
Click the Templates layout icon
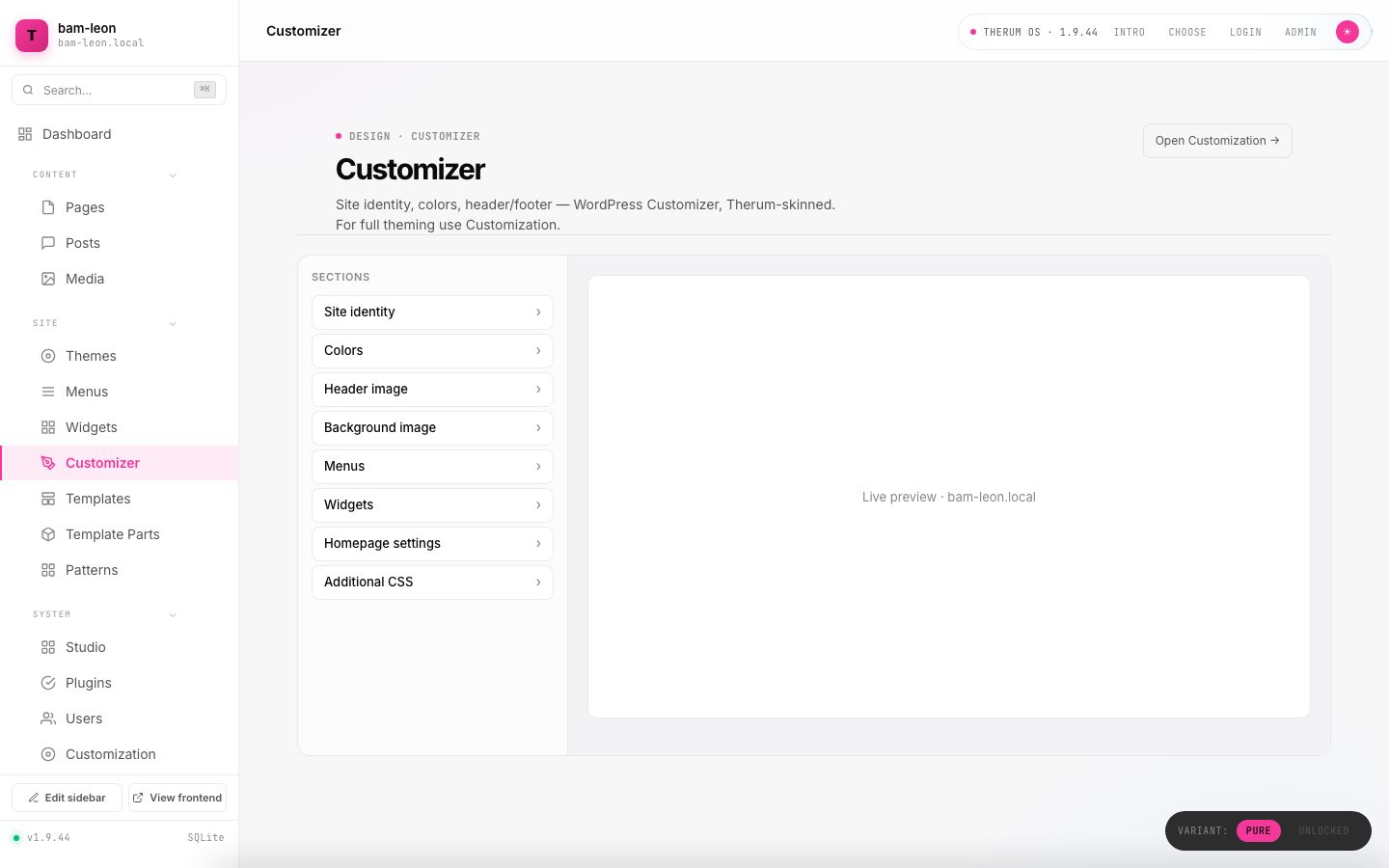pos(48,499)
